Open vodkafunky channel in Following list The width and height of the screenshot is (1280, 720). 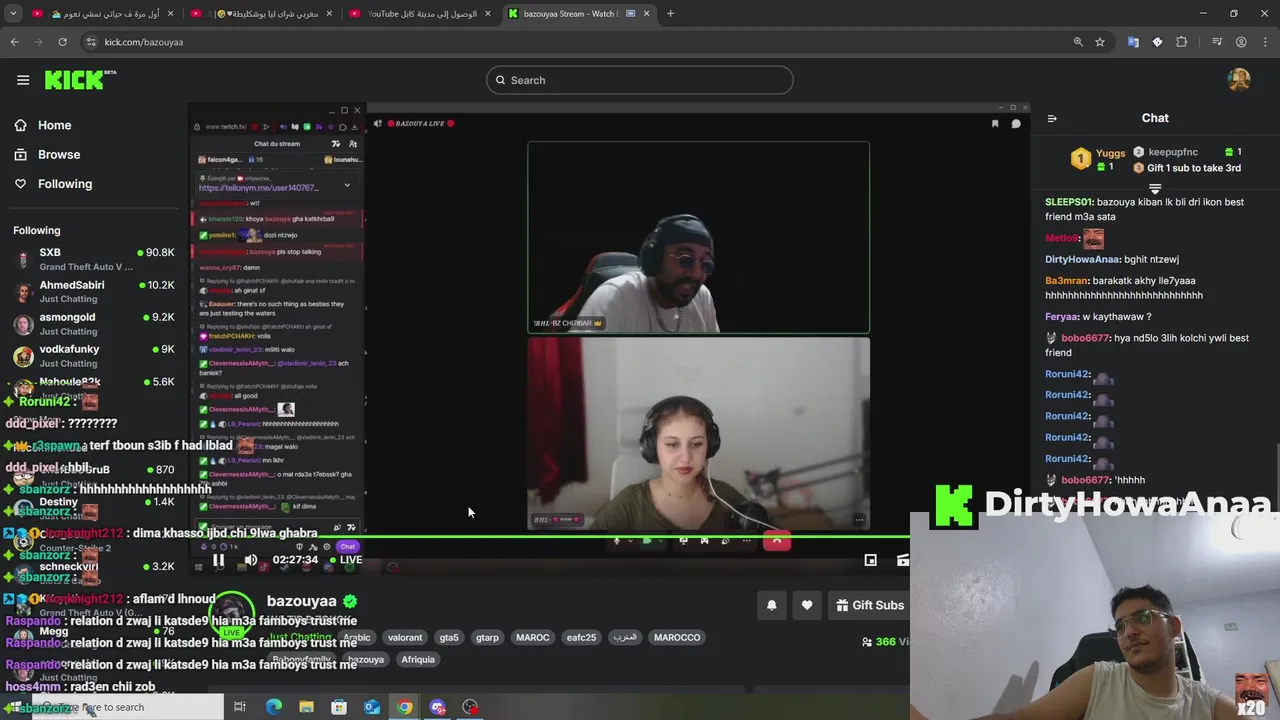[94, 355]
